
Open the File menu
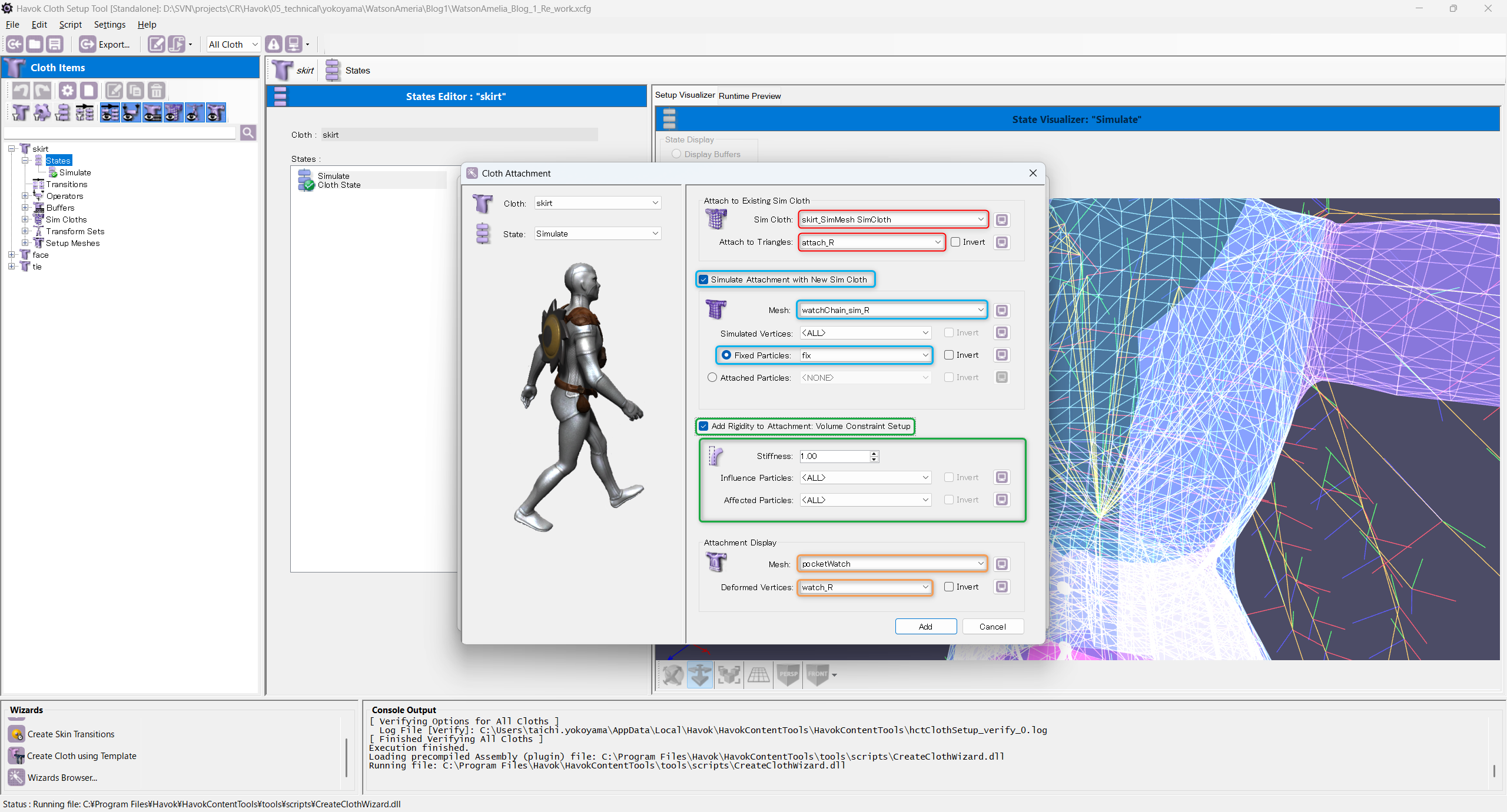coord(12,25)
